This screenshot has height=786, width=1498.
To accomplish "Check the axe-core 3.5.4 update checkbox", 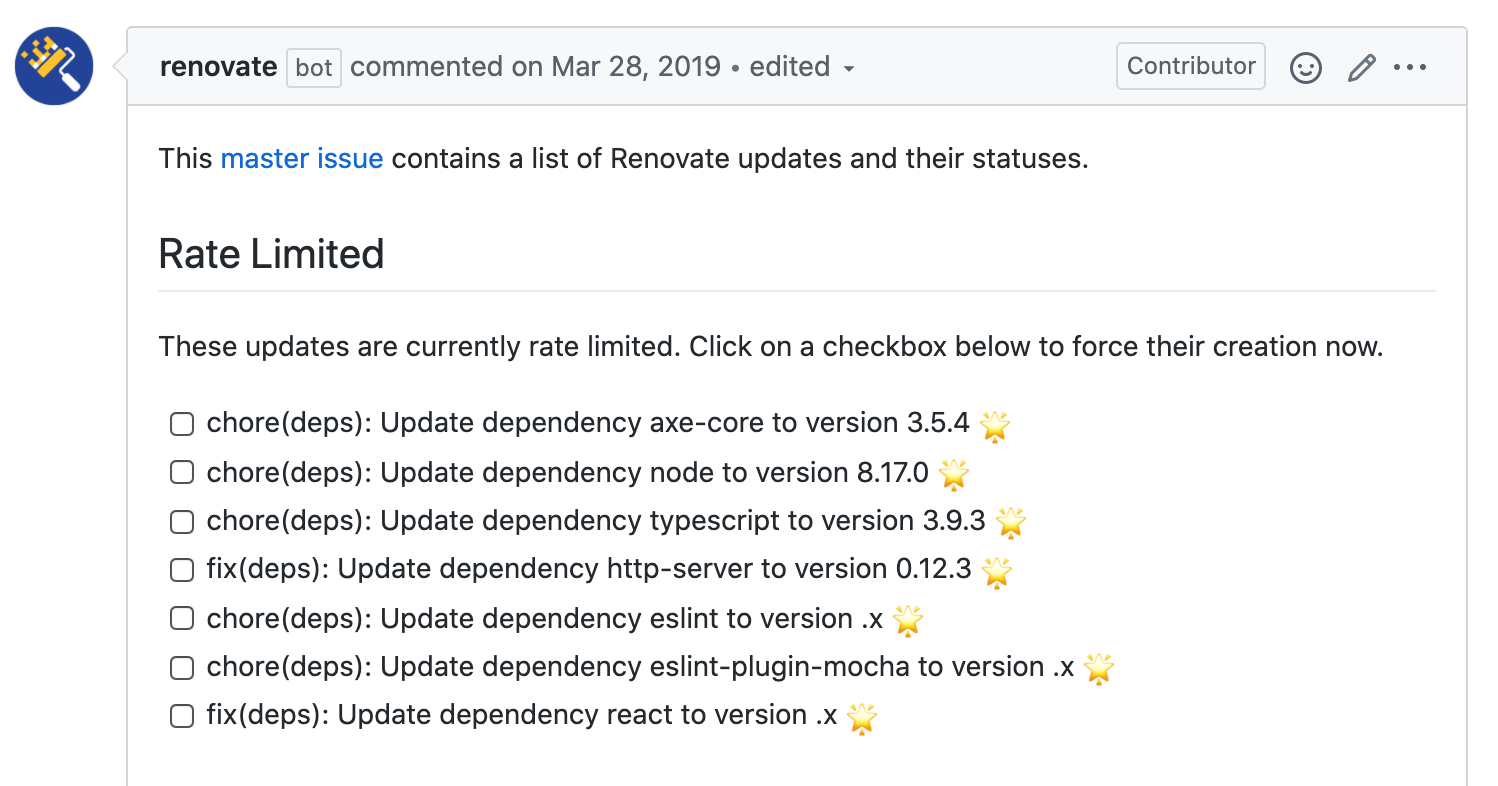I will tap(181, 424).
